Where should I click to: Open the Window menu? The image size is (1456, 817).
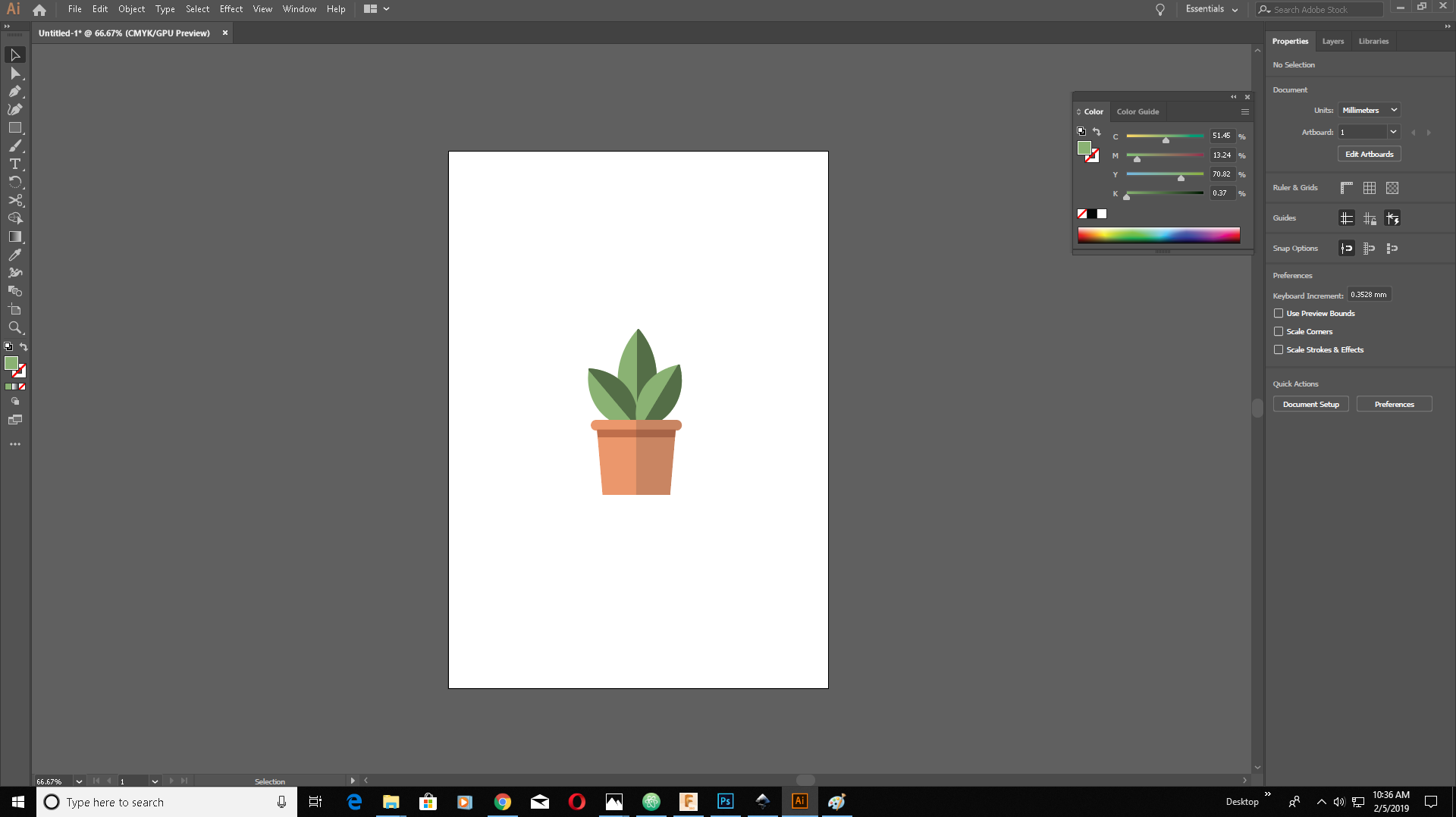click(x=300, y=9)
